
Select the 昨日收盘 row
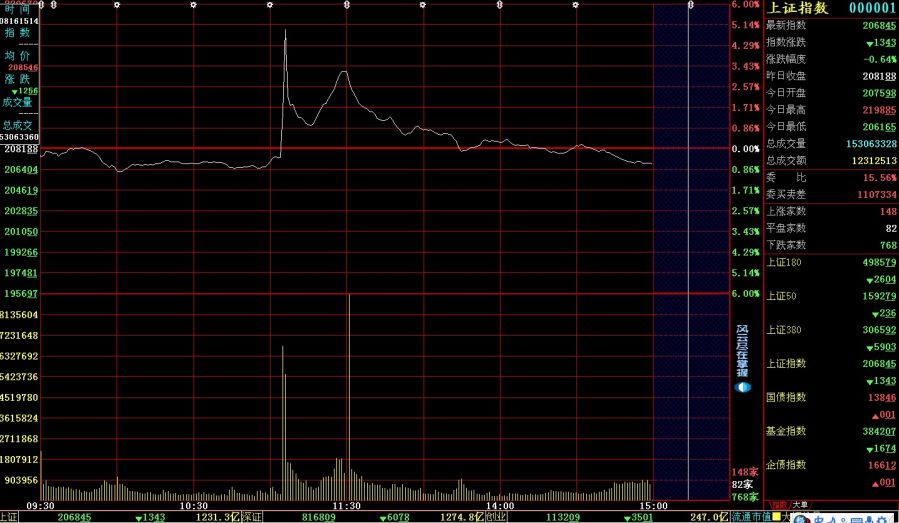pos(831,76)
